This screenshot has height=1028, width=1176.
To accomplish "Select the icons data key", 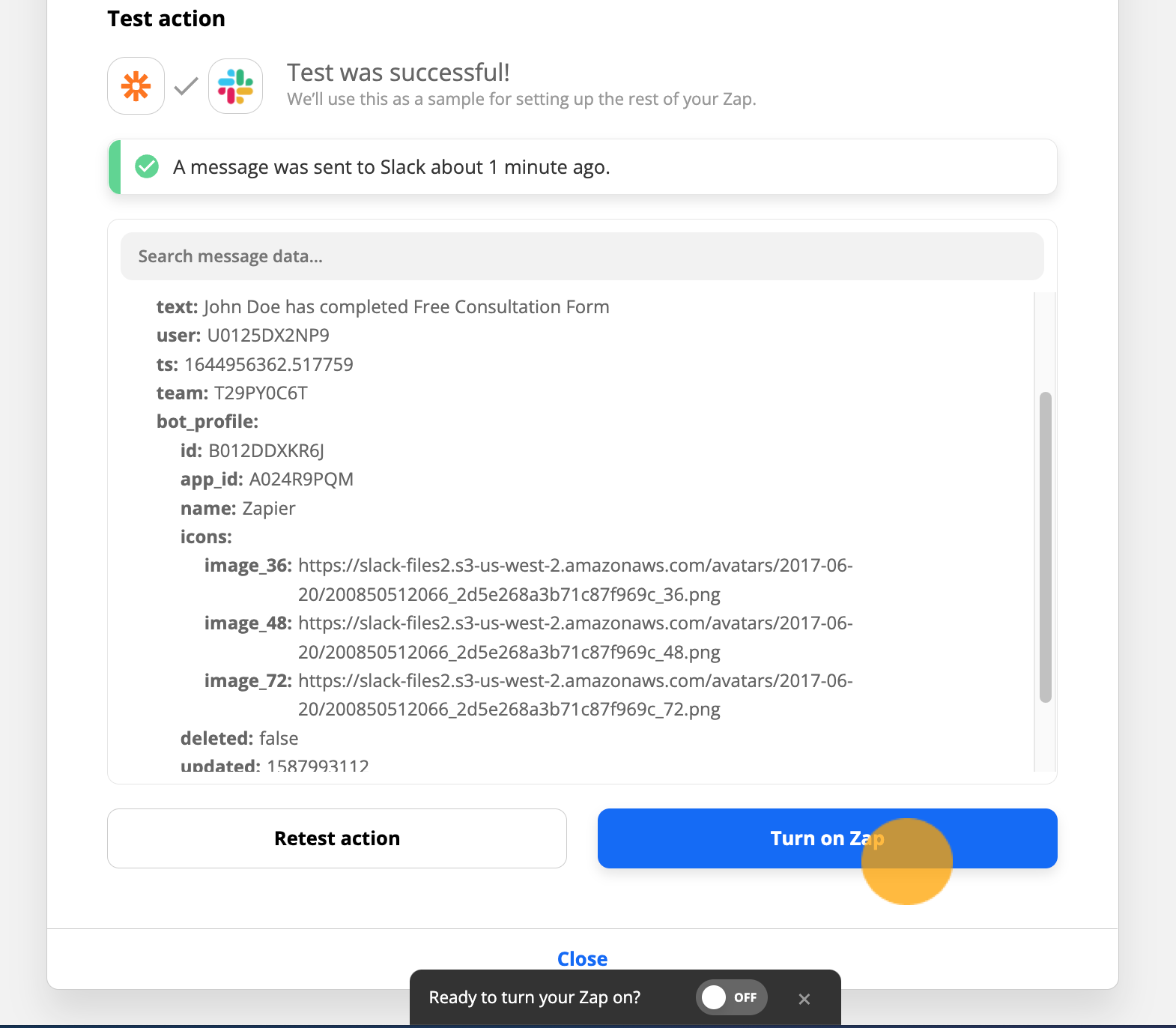I will (x=206, y=537).
